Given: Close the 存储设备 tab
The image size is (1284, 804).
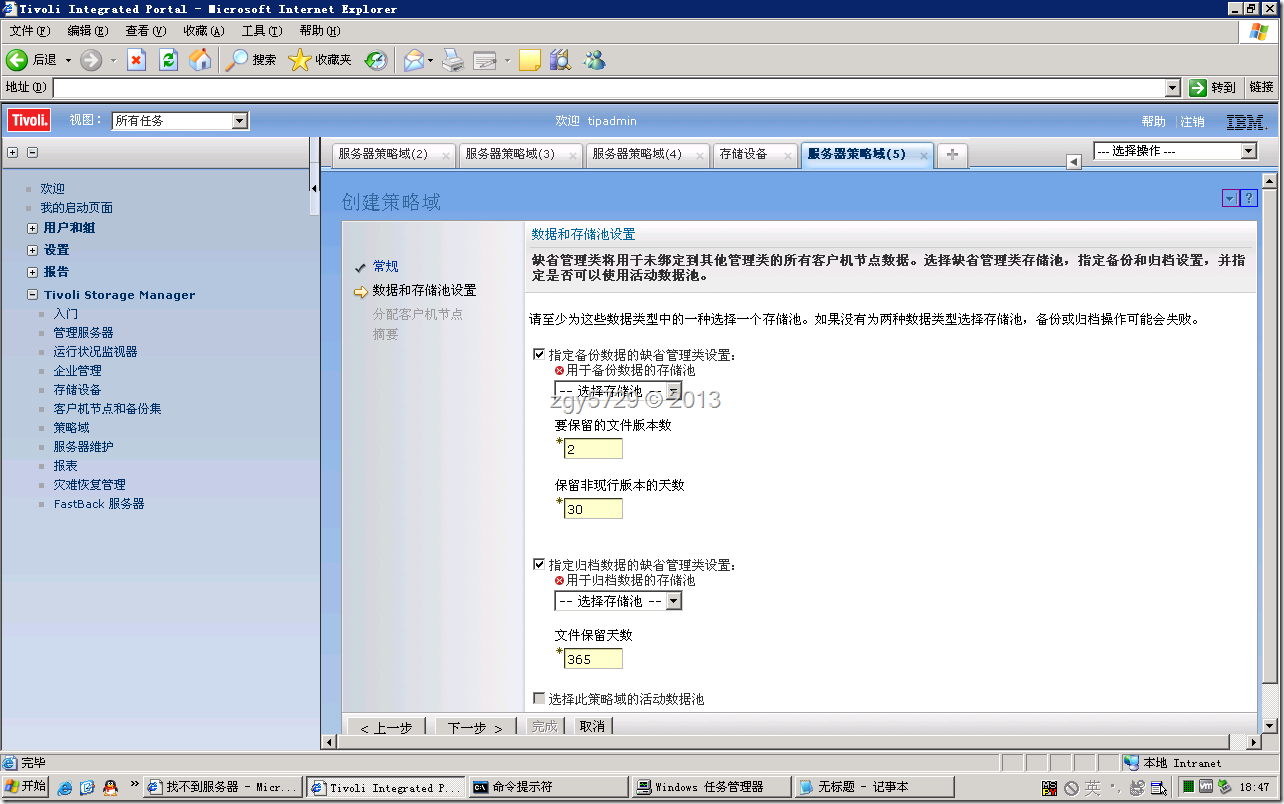Looking at the screenshot, I should pos(788,155).
